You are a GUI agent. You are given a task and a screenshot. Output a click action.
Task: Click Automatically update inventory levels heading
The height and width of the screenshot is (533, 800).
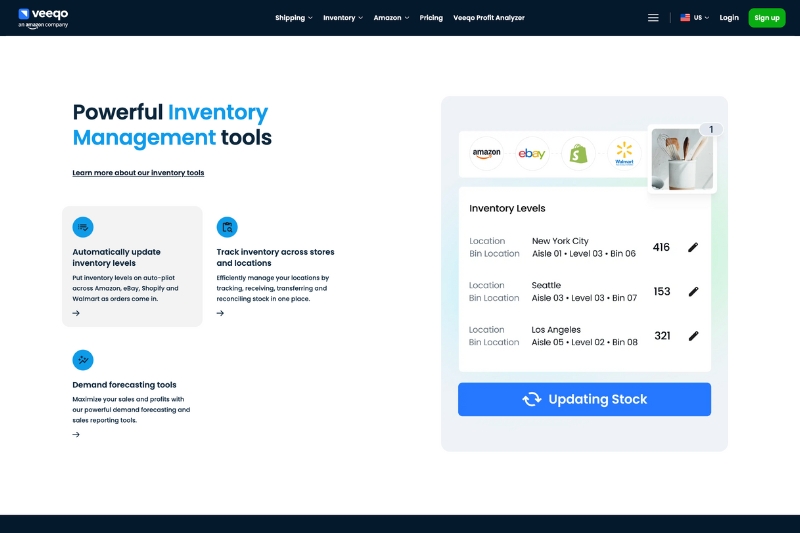(116, 258)
